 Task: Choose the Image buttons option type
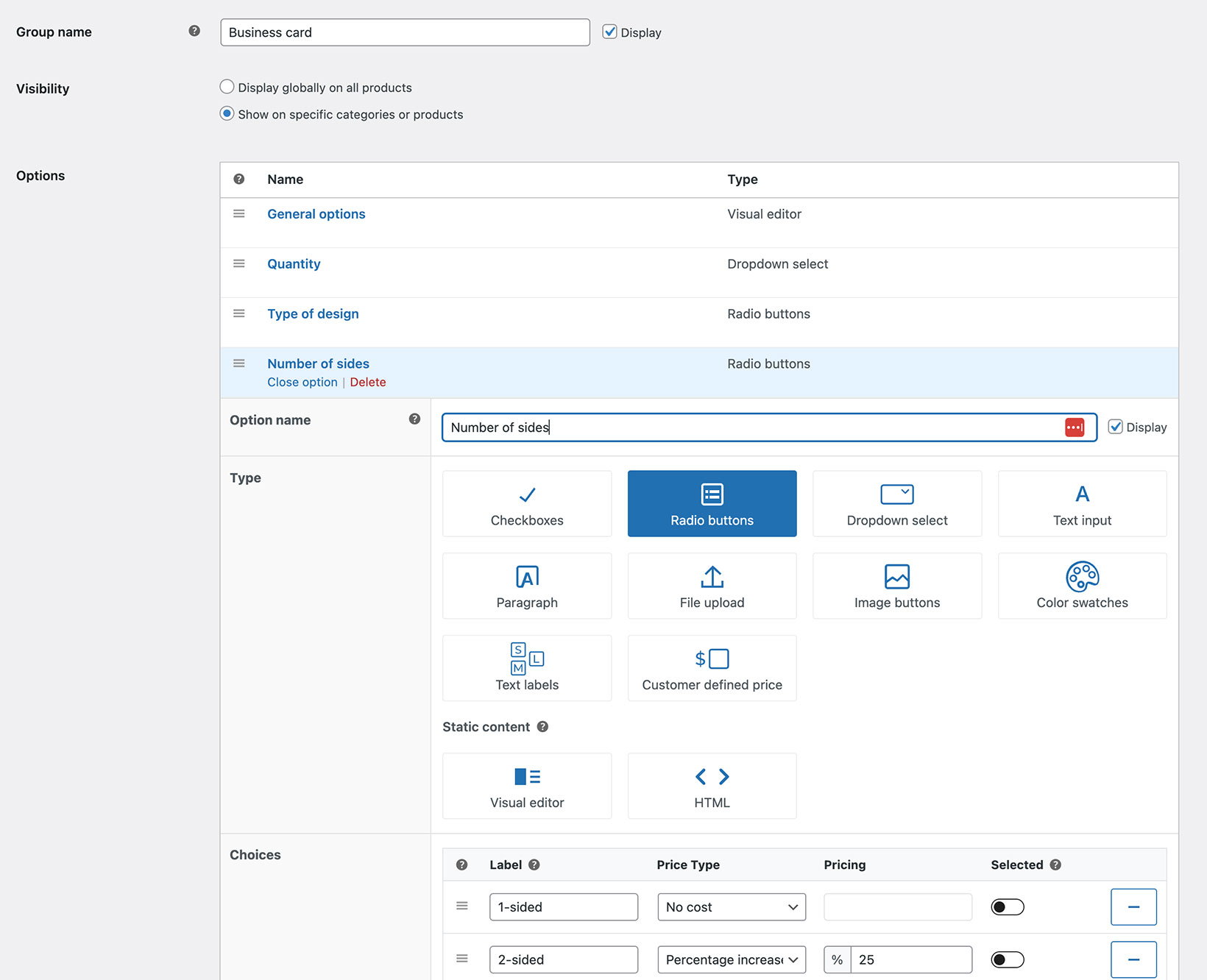click(897, 586)
